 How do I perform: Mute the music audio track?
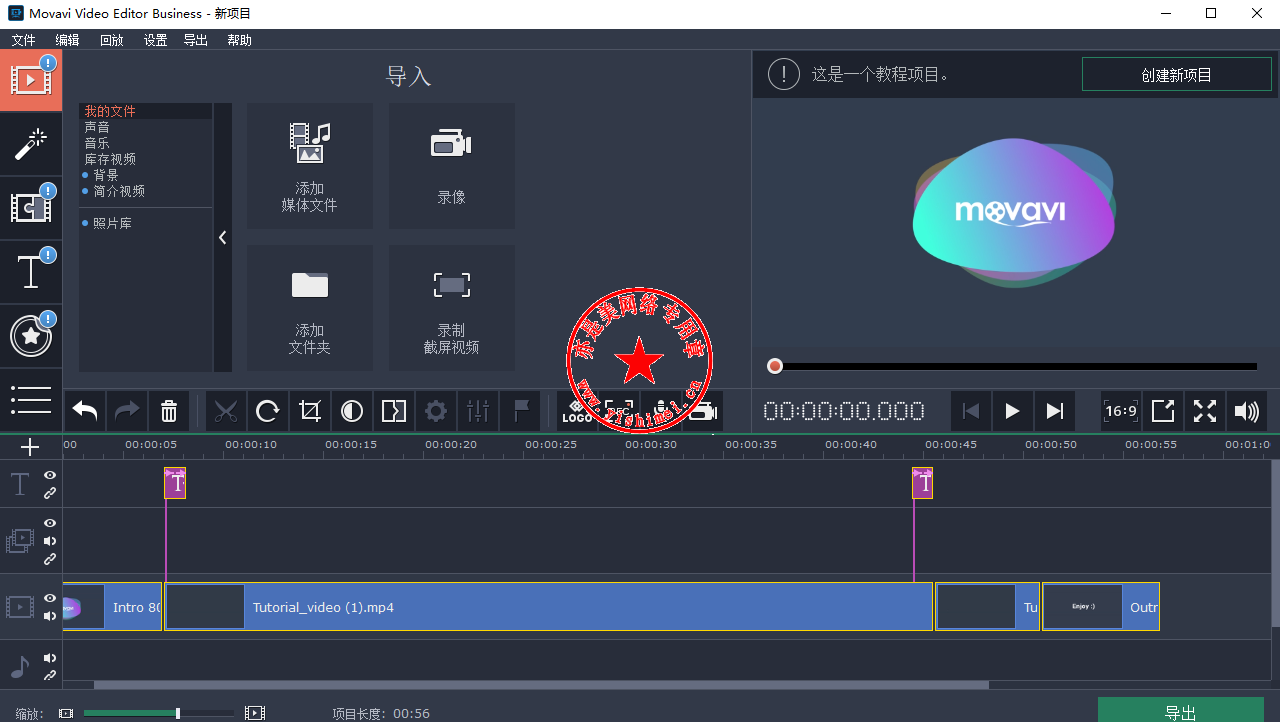(x=50, y=658)
